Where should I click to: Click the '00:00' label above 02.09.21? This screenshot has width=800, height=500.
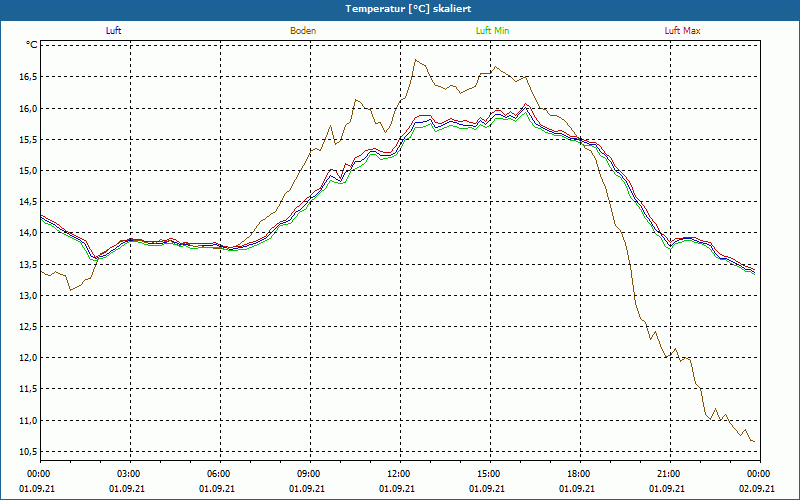click(x=760, y=474)
